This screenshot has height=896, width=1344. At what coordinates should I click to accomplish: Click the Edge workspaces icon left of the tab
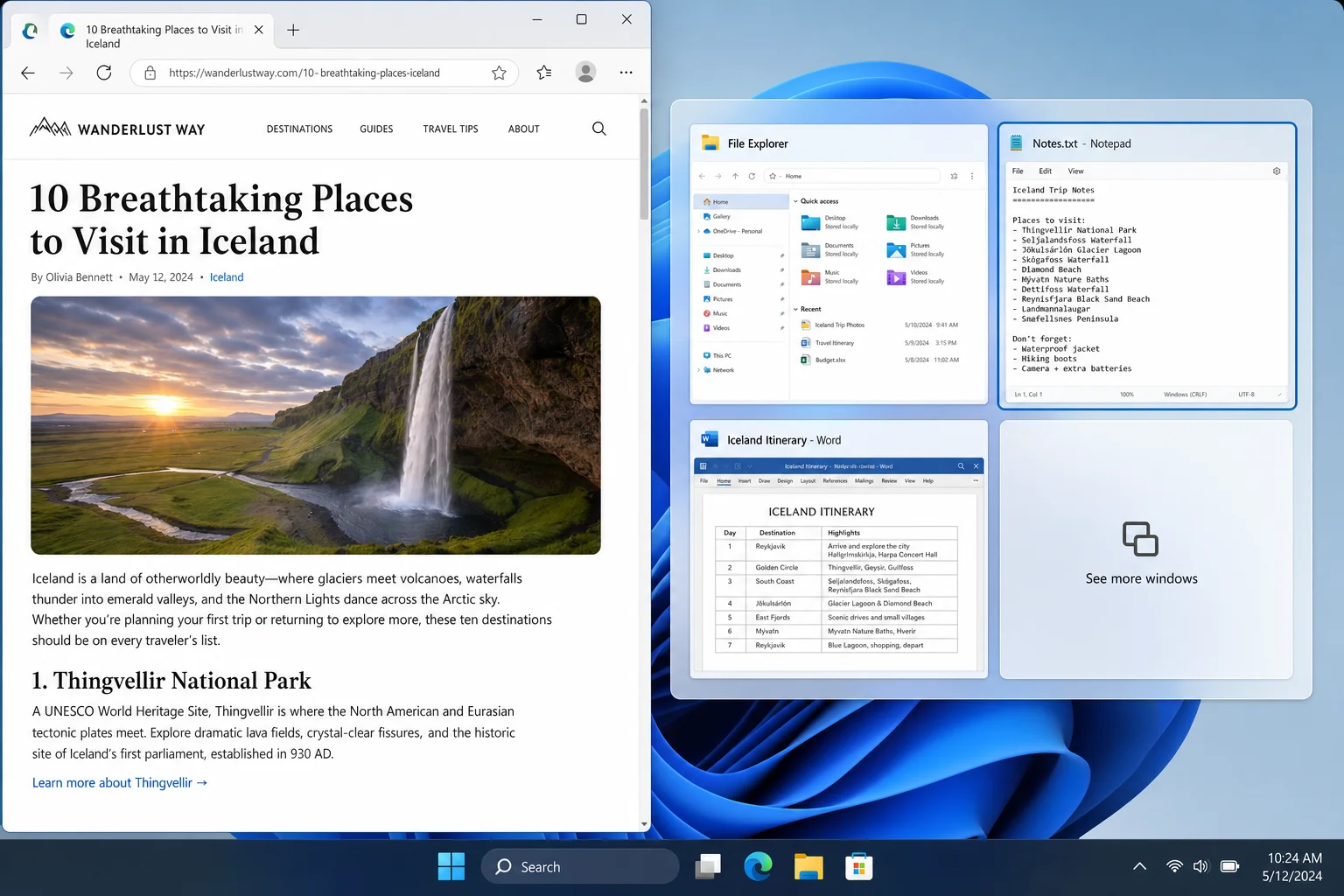click(30, 31)
